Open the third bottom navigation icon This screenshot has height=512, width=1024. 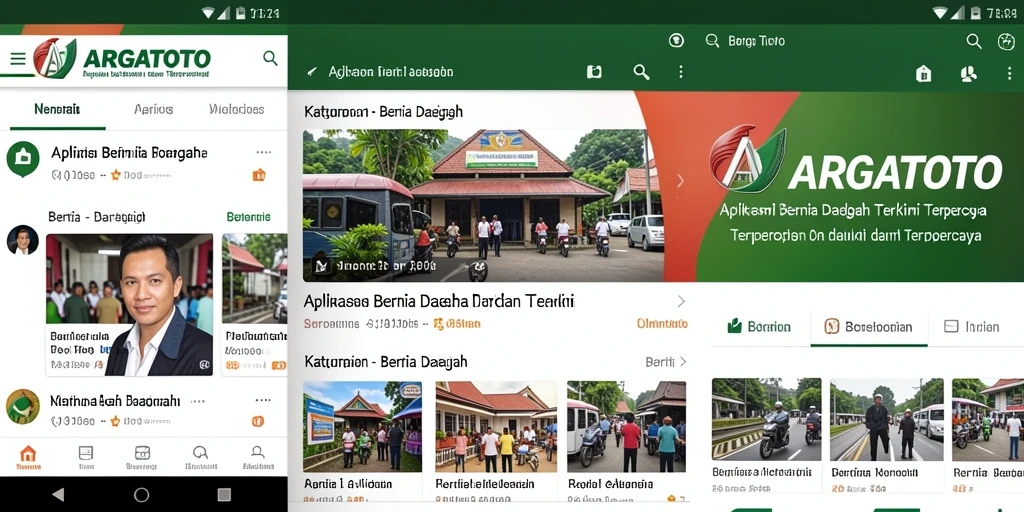(142, 456)
